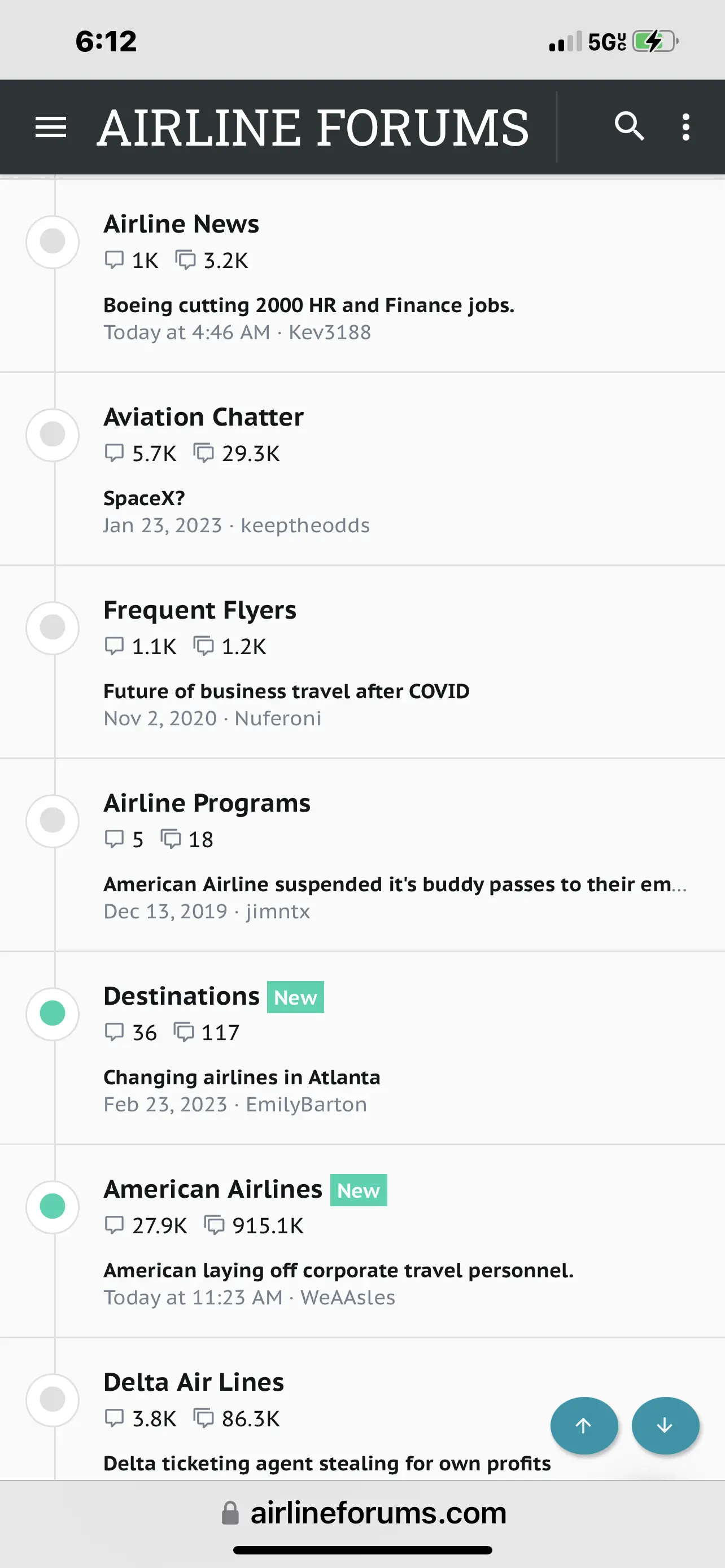Go to the Frequent Flyers forum
This screenshot has width=725, height=1568.
pos(200,610)
